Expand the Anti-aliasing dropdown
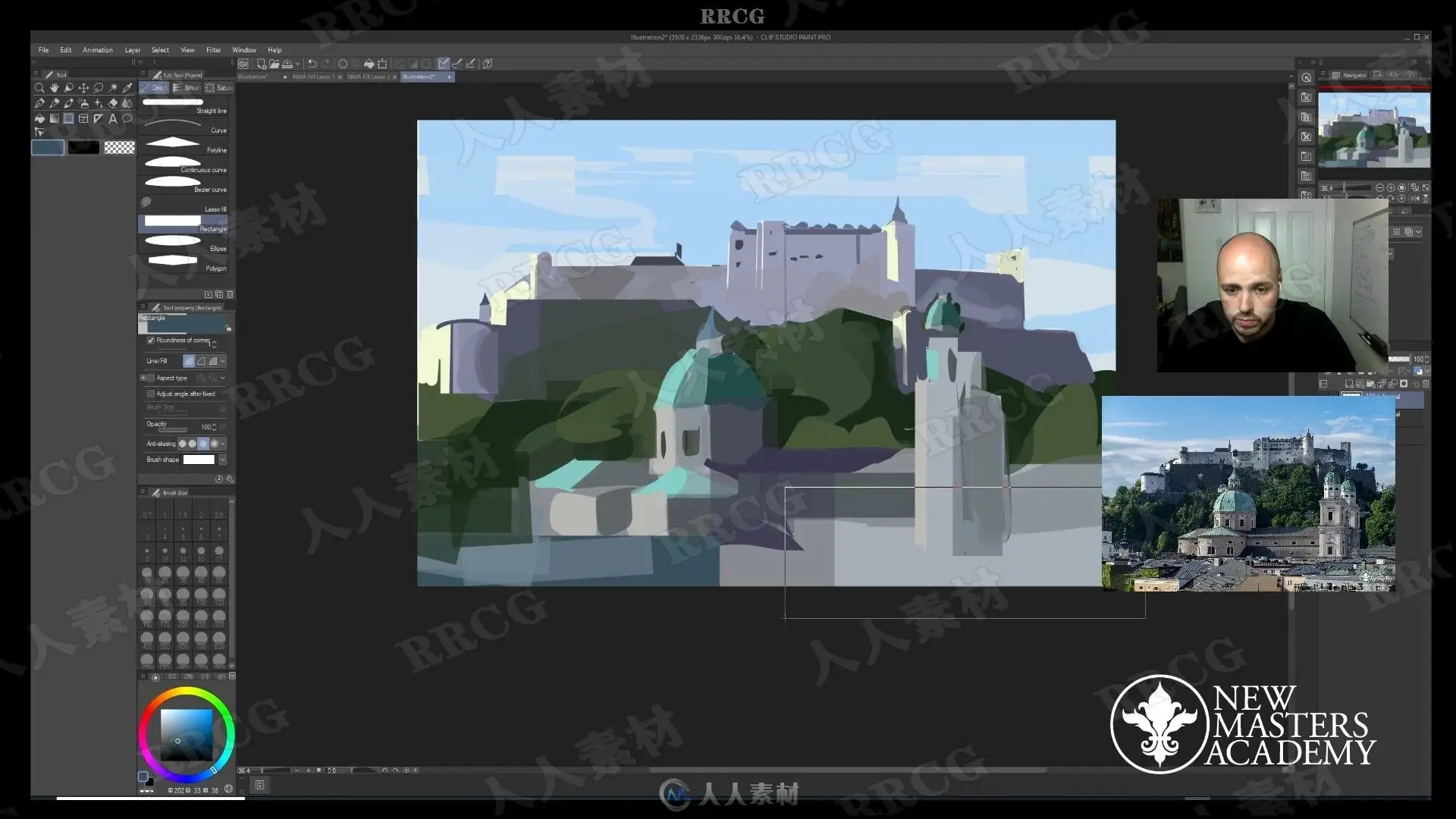Viewport: 1456px width, 819px height. click(x=222, y=444)
